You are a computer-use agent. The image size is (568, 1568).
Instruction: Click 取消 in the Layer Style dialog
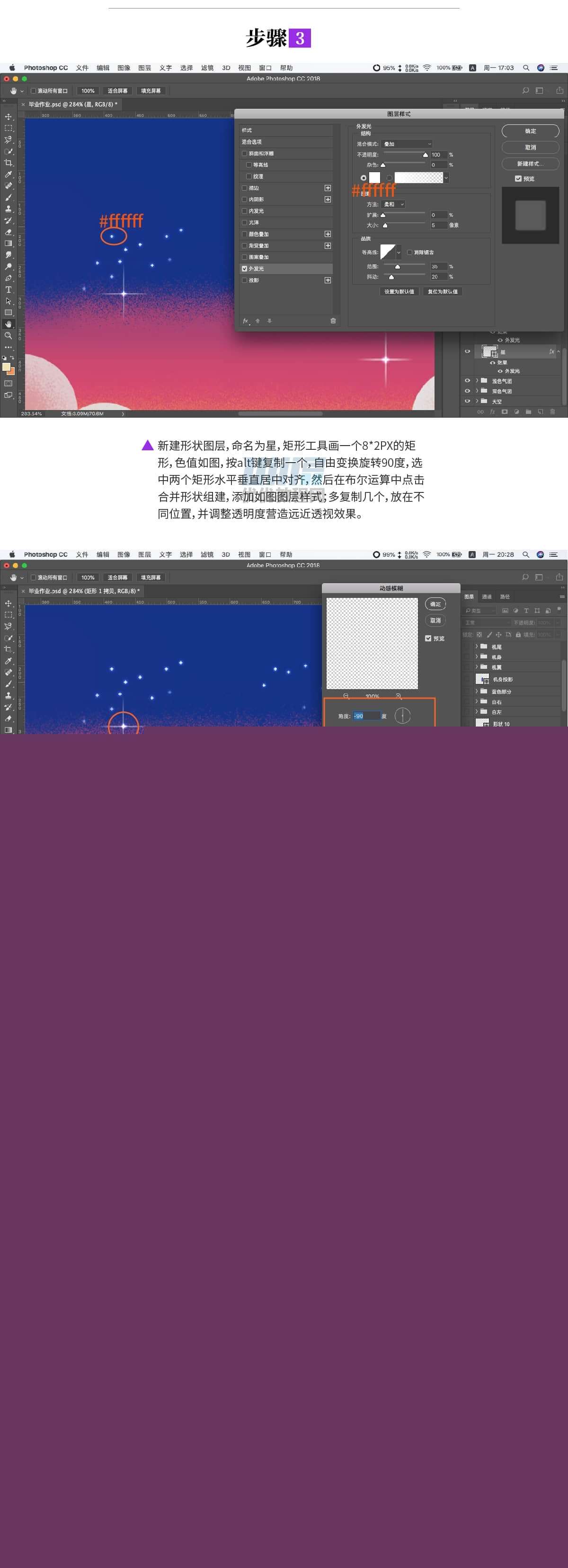pos(530,147)
